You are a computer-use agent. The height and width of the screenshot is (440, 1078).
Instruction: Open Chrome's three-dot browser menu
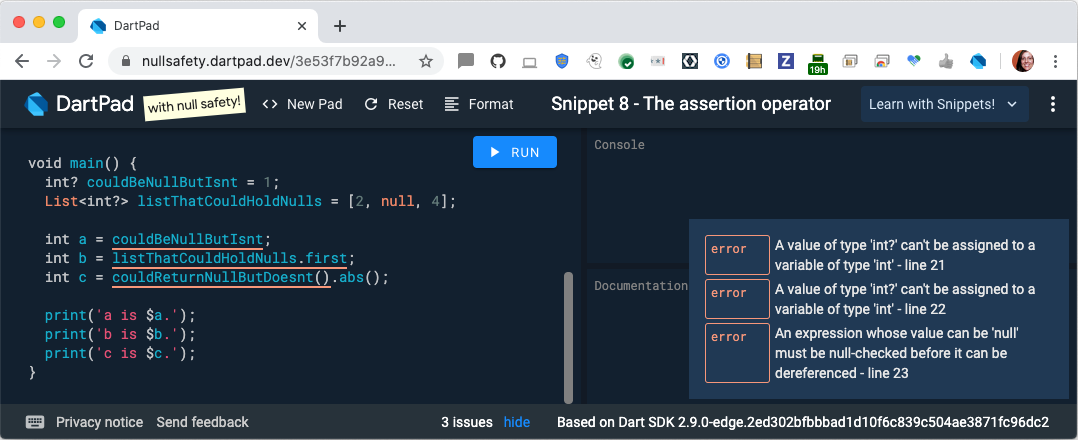[x=1056, y=61]
